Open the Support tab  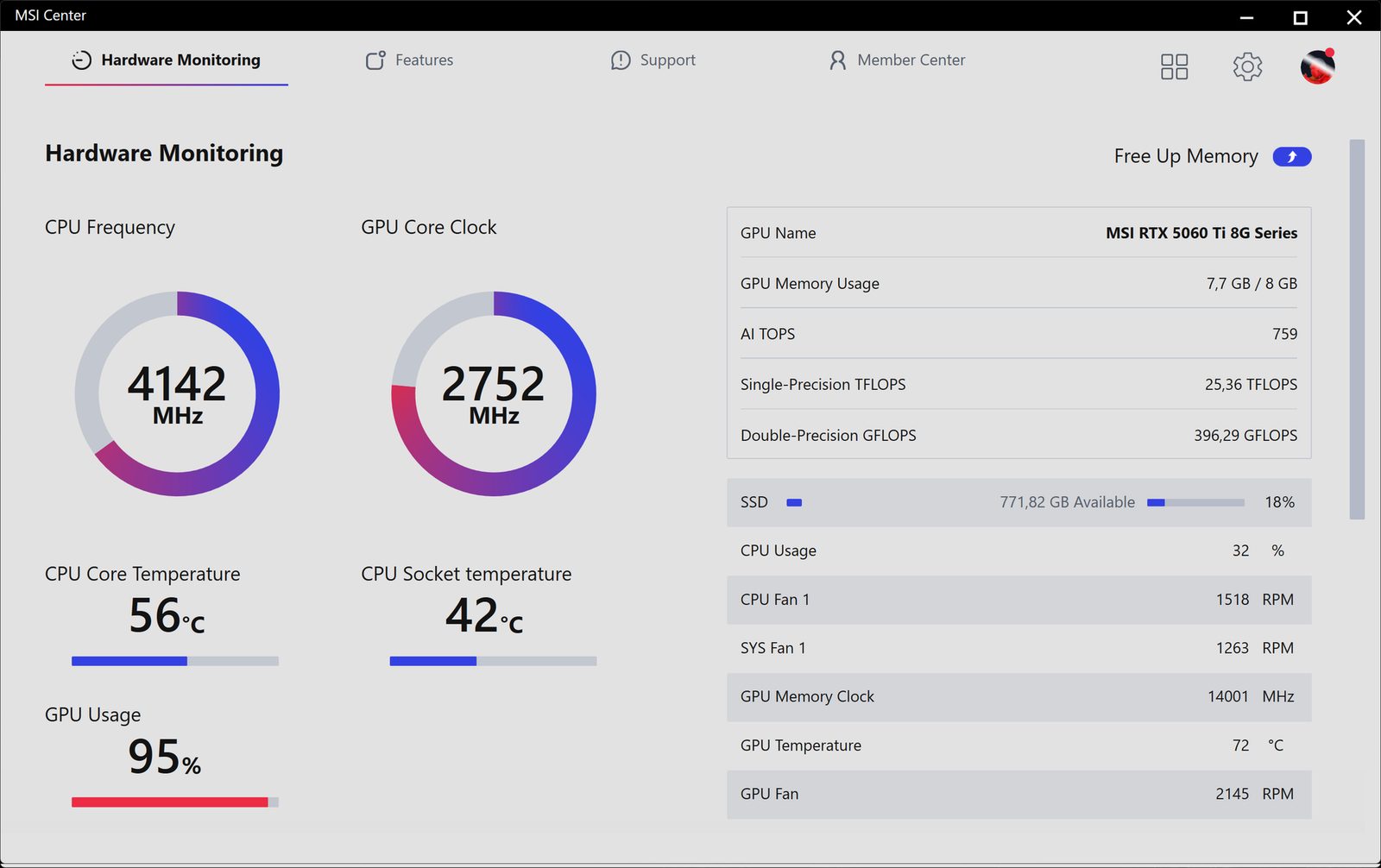pos(653,60)
